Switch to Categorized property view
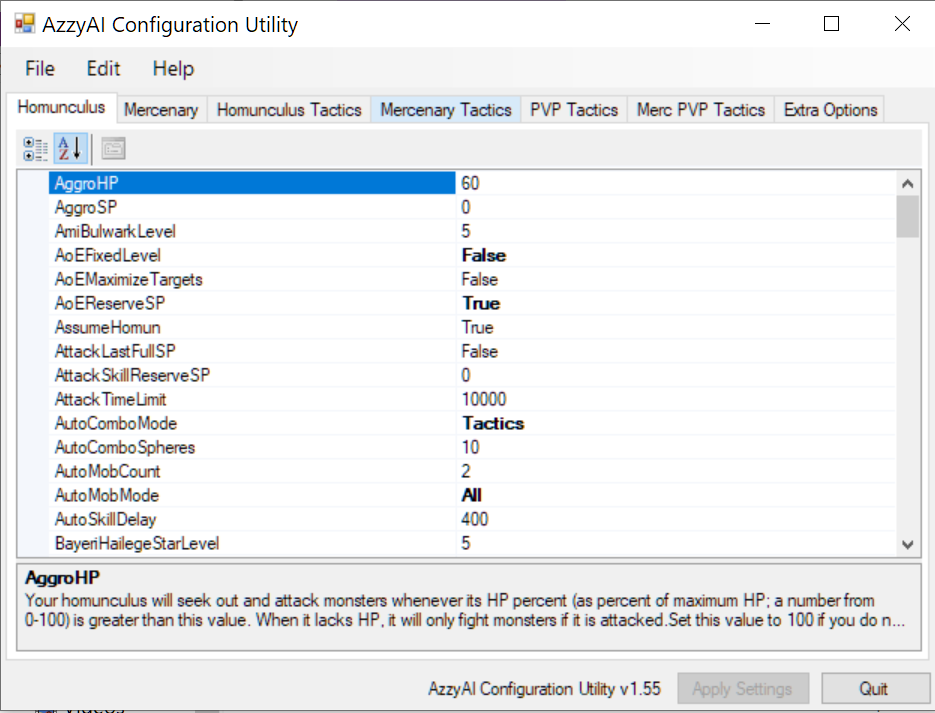Viewport: 935px width, 713px height. (35, 149)
